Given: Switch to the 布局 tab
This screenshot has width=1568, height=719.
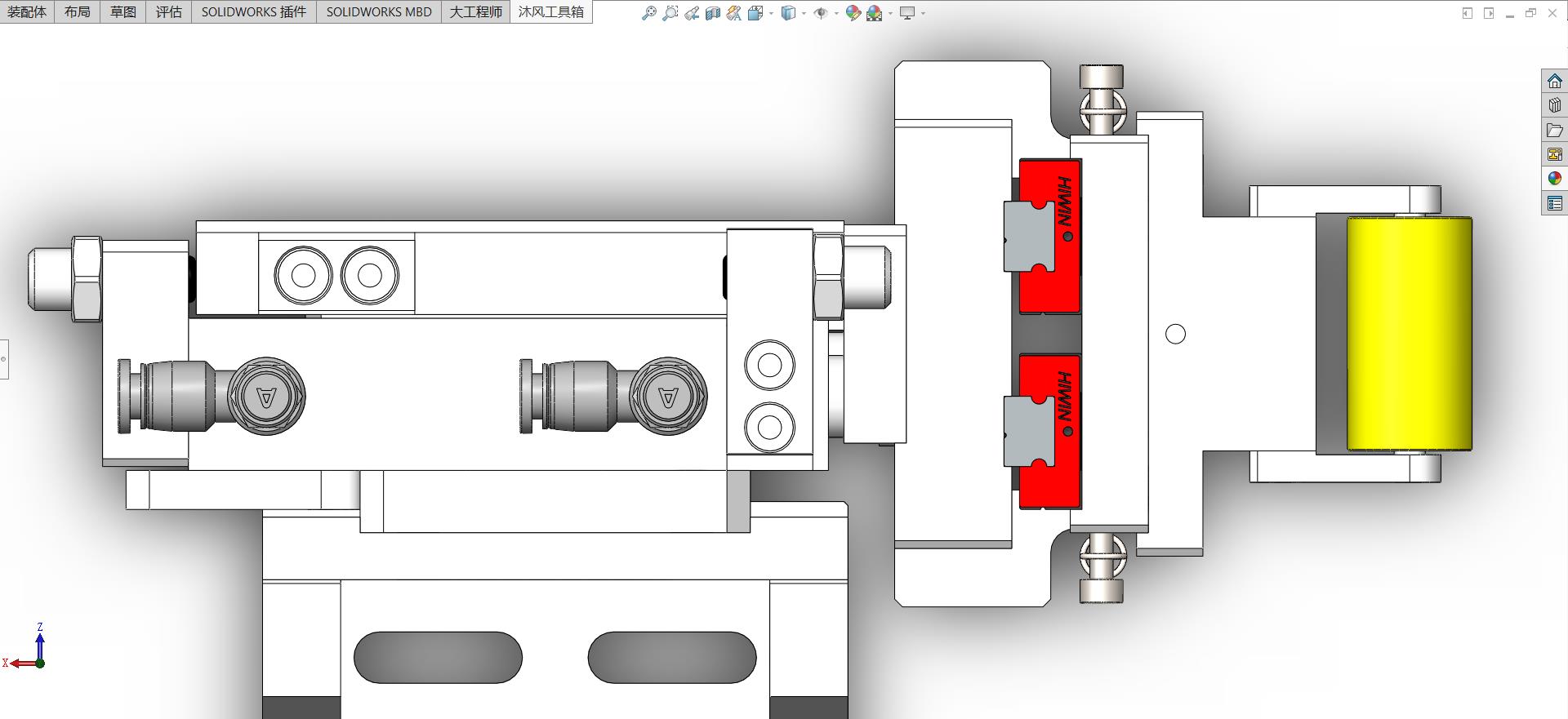Looking at the screenshot, I should pos(78,11).
